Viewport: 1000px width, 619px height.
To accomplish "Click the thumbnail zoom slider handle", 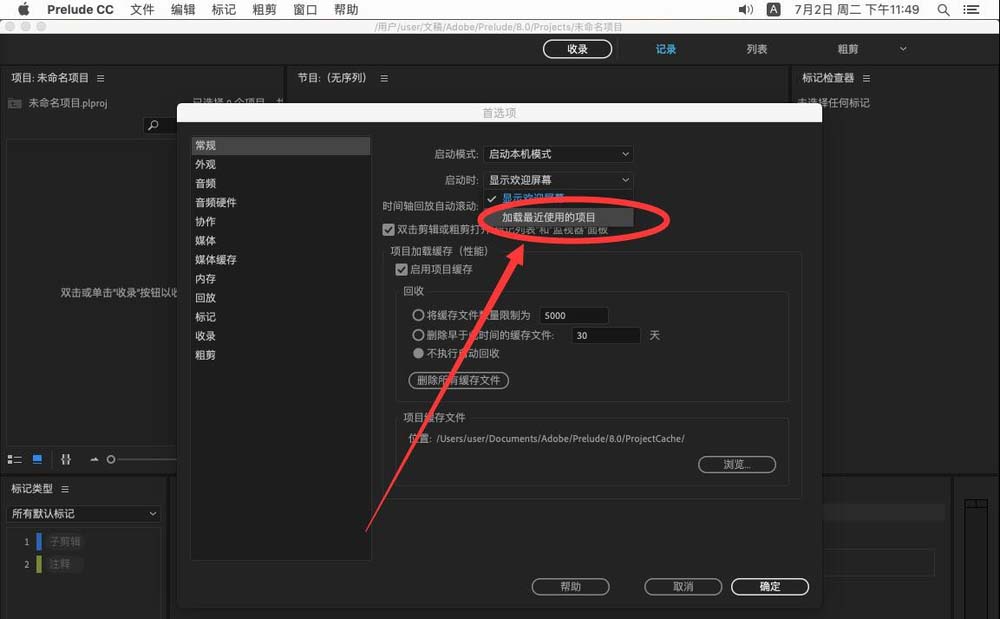I will tap(111, 459).
